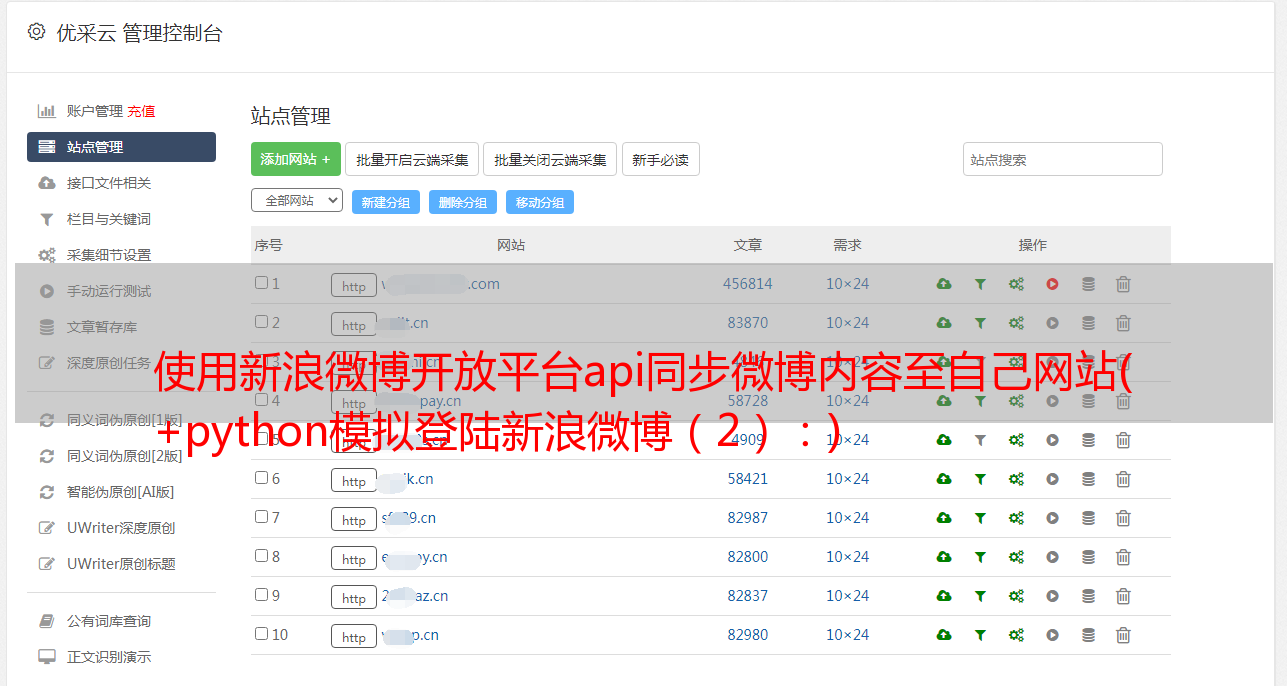Select the checkbox of row 6
This screenshot has width=1287, height=686.
[x=261, y=478]
